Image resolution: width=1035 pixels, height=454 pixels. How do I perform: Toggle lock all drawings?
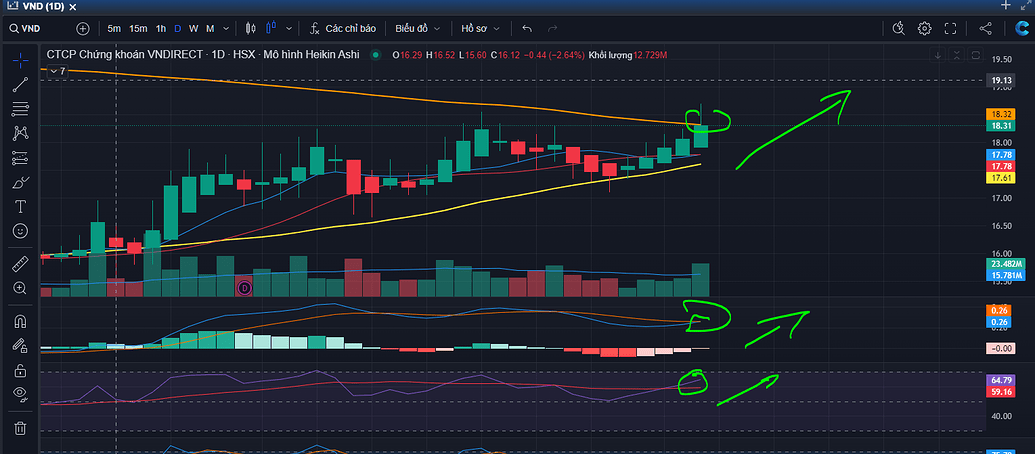(x=20, y=370)
